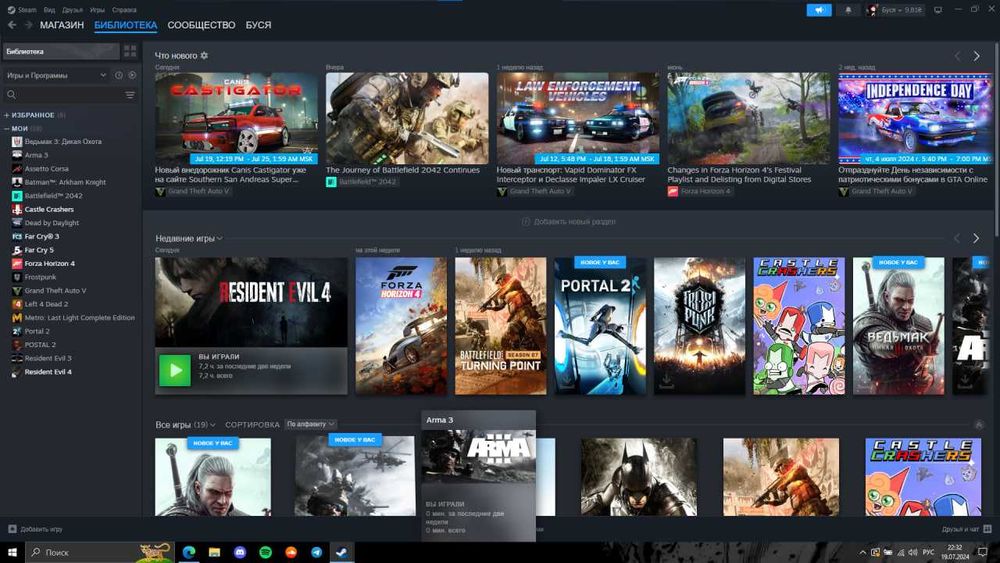The width and height of the screenshot is (1000, 563).
Task: Expand the ИЗБРАННОЕ collection
Action: point(35,115)
